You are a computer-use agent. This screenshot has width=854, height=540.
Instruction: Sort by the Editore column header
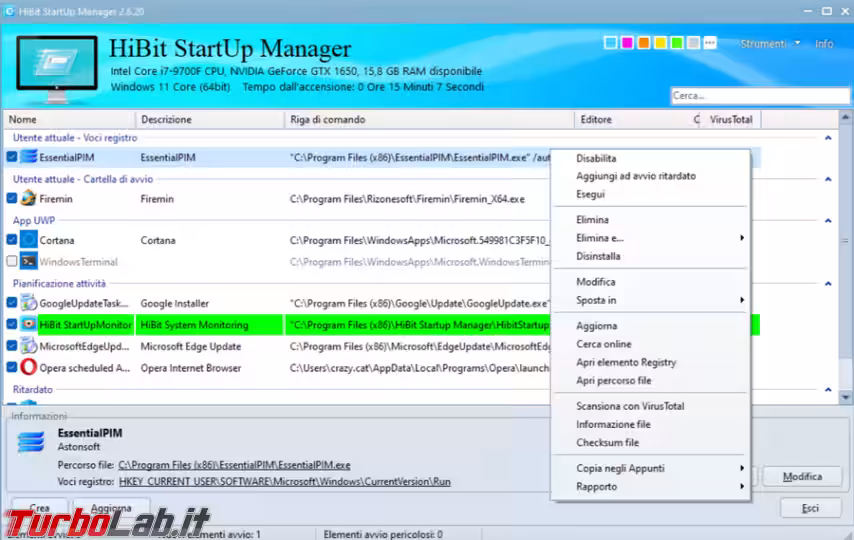click(633, 119)
